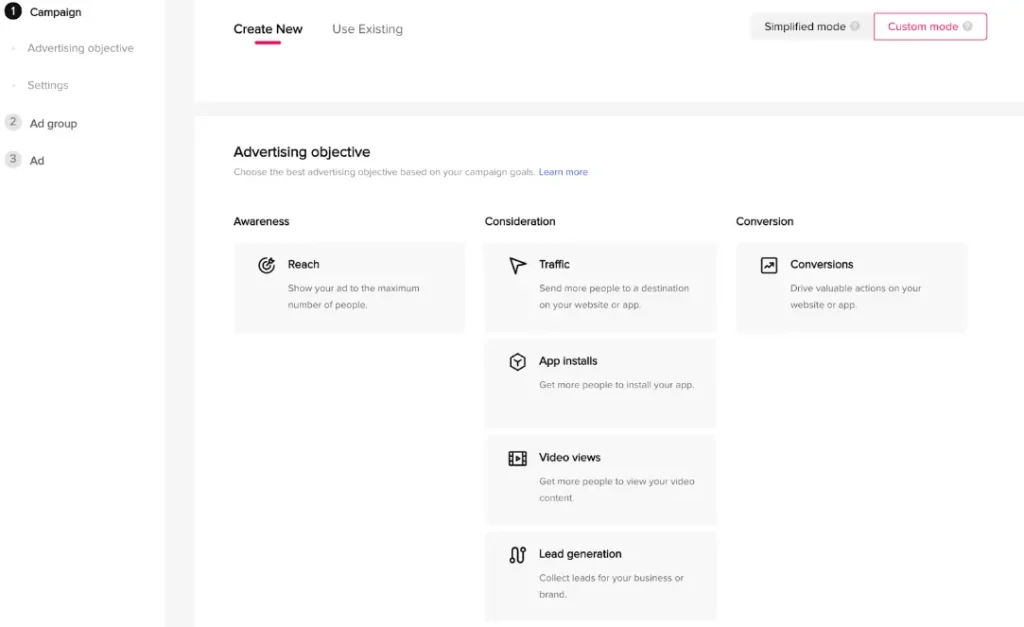This screenshot has height=627, width=1024.
Task: Click step 3 Ad number badge
Action: coord(12,159)
